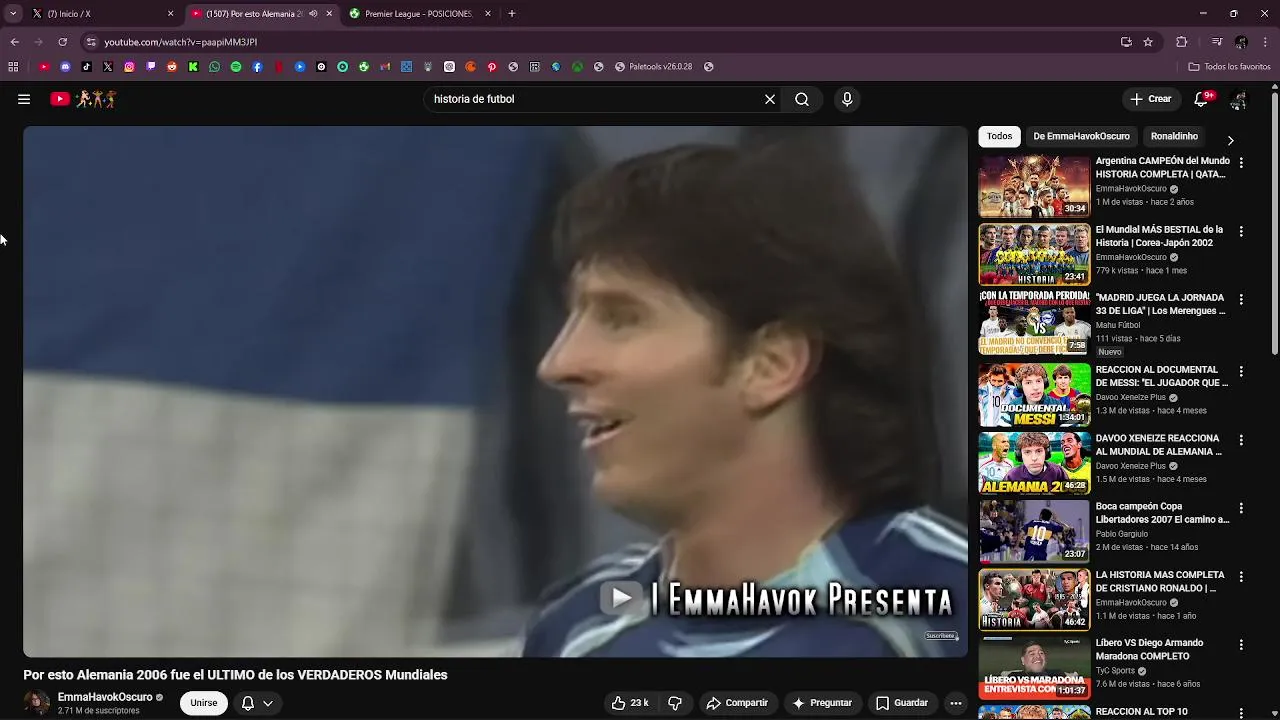Click the URL address bar
This screenshot has width=1280, height=720.
pos(600,42)
